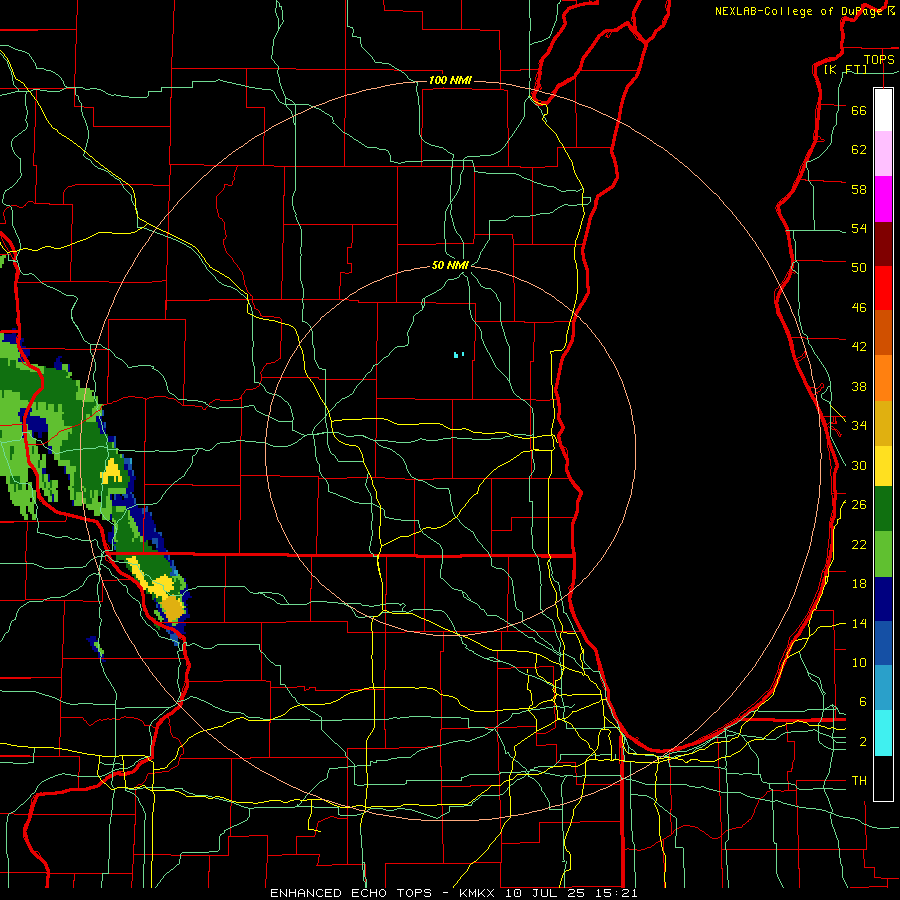This screenshot has height=900, width=900.
Task: Click the "TOPS" legend title
Action: (879, 59)
